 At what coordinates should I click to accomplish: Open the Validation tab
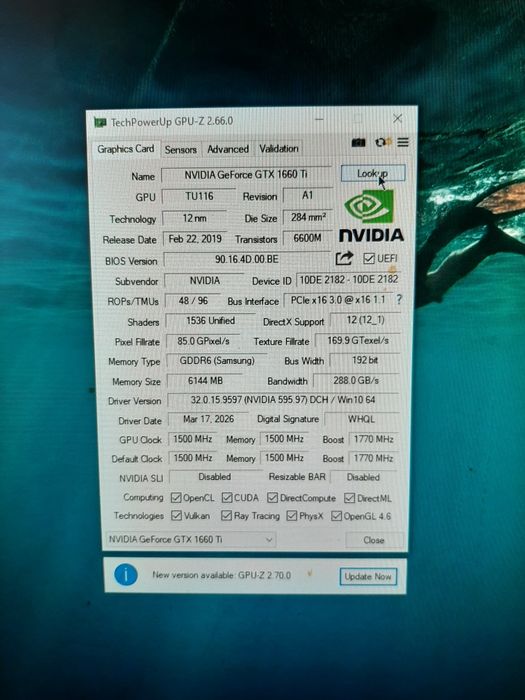[279, 149]
